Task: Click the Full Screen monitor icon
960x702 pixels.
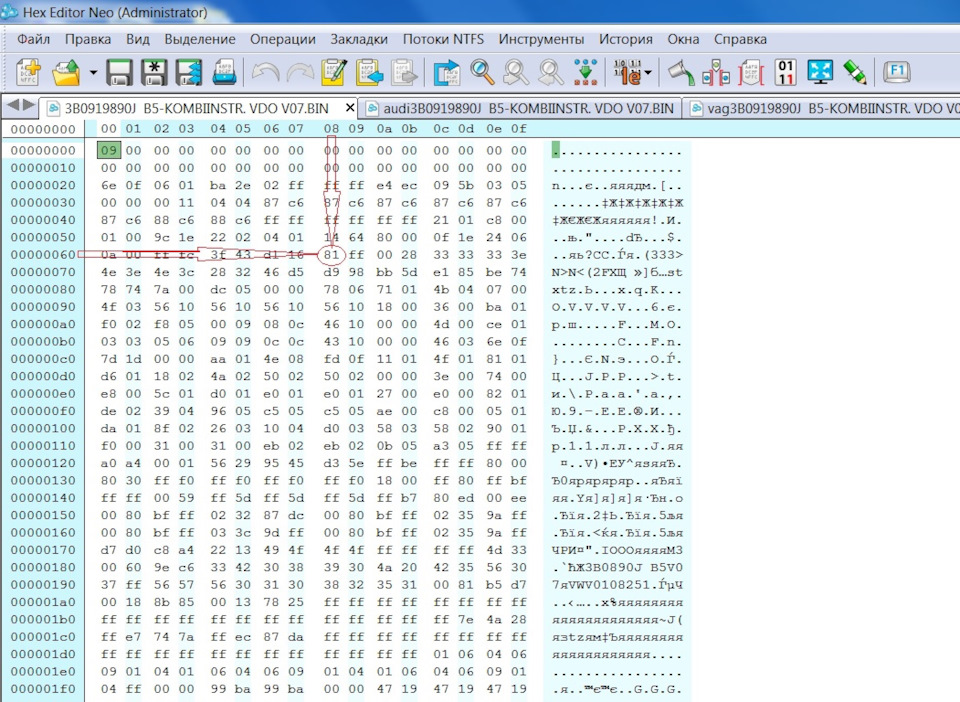Action: 820,72
